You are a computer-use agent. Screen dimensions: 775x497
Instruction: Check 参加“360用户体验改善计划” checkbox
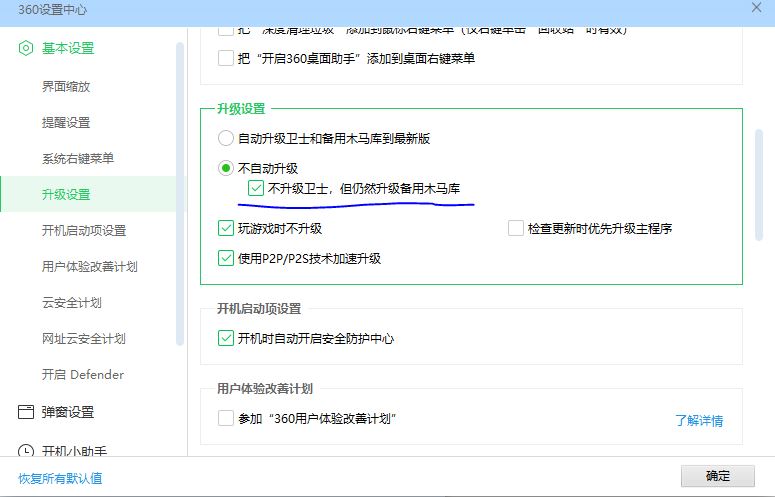click(x=225, y=418)
